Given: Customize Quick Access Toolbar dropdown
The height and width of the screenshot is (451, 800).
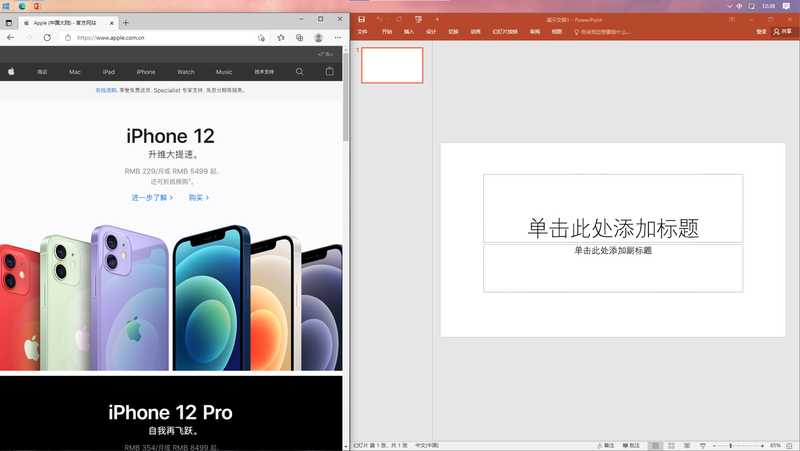Looking at the screenshot, I should (x=437, y=19).
